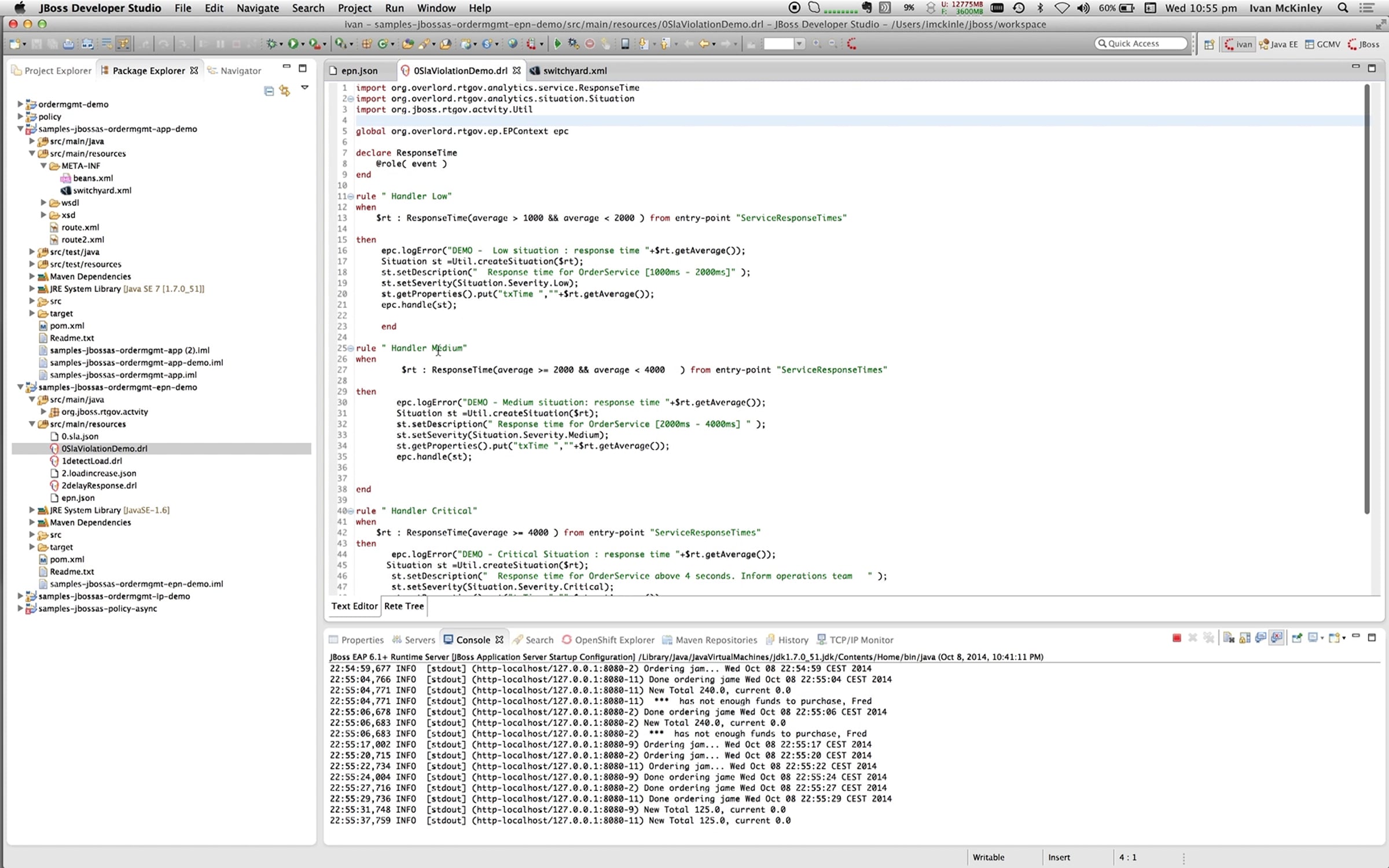Open the Servers view tab
The width and height of the screenshot is (1389, 868).
(413, 639)
